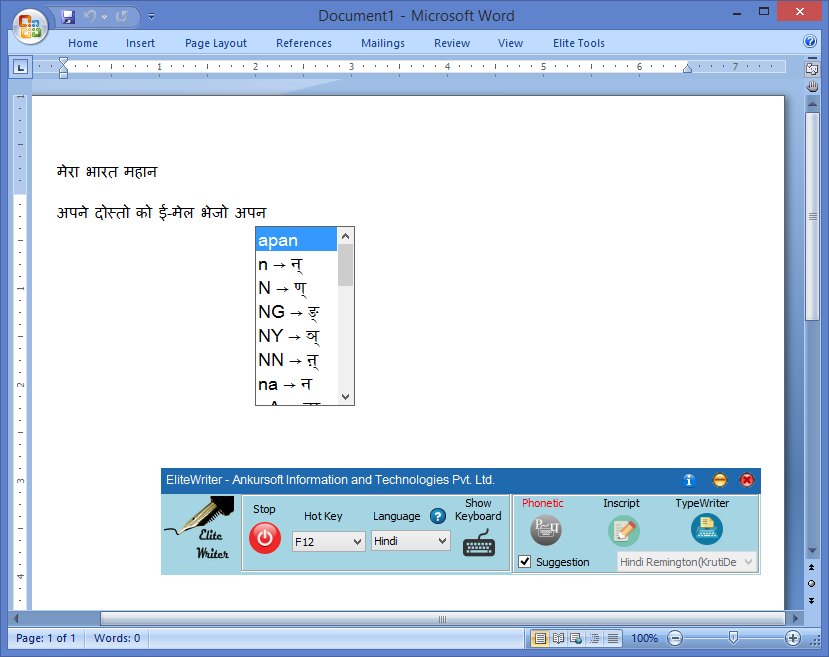Select the 'n → न्' suggestion

(296, 264)
